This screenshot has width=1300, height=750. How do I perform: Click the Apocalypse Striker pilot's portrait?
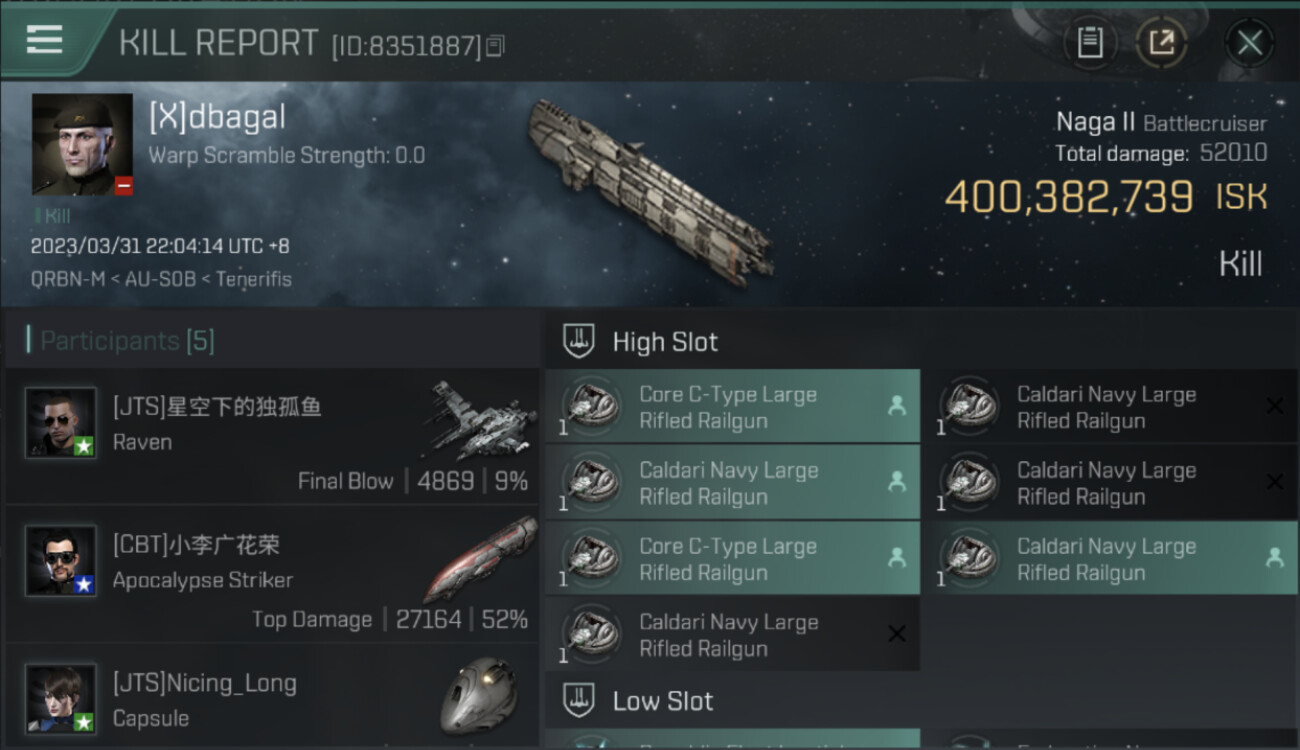point(61,560)
